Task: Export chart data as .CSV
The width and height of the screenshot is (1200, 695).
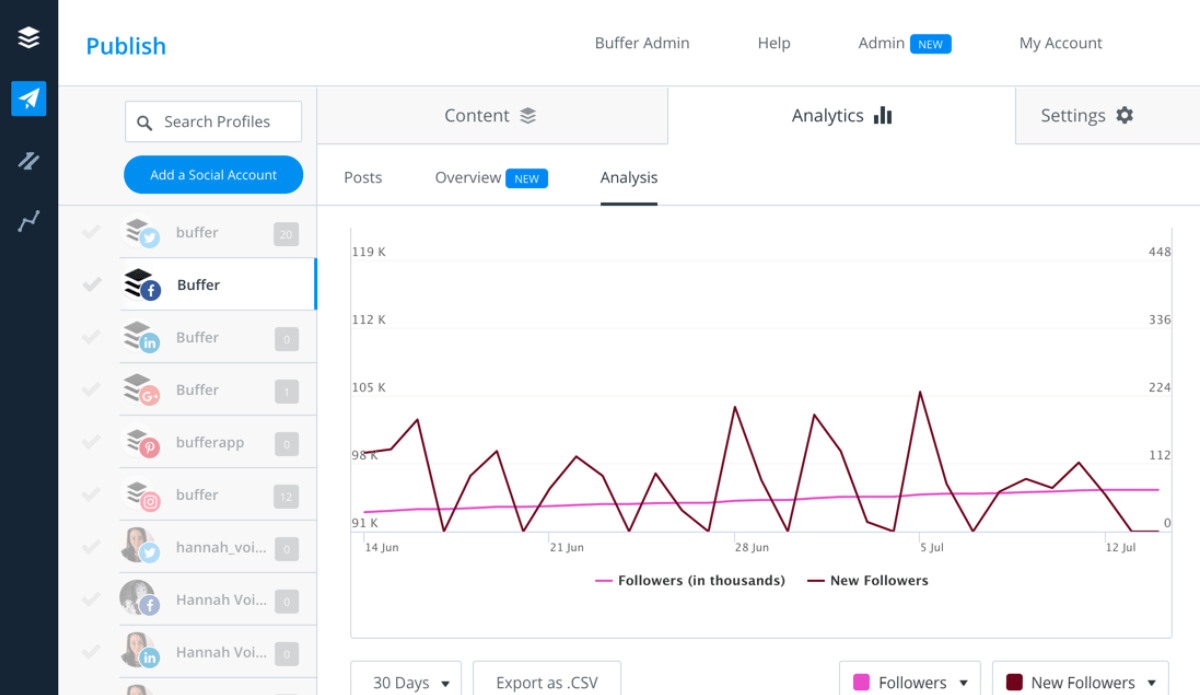Action: tap(546, 682)
